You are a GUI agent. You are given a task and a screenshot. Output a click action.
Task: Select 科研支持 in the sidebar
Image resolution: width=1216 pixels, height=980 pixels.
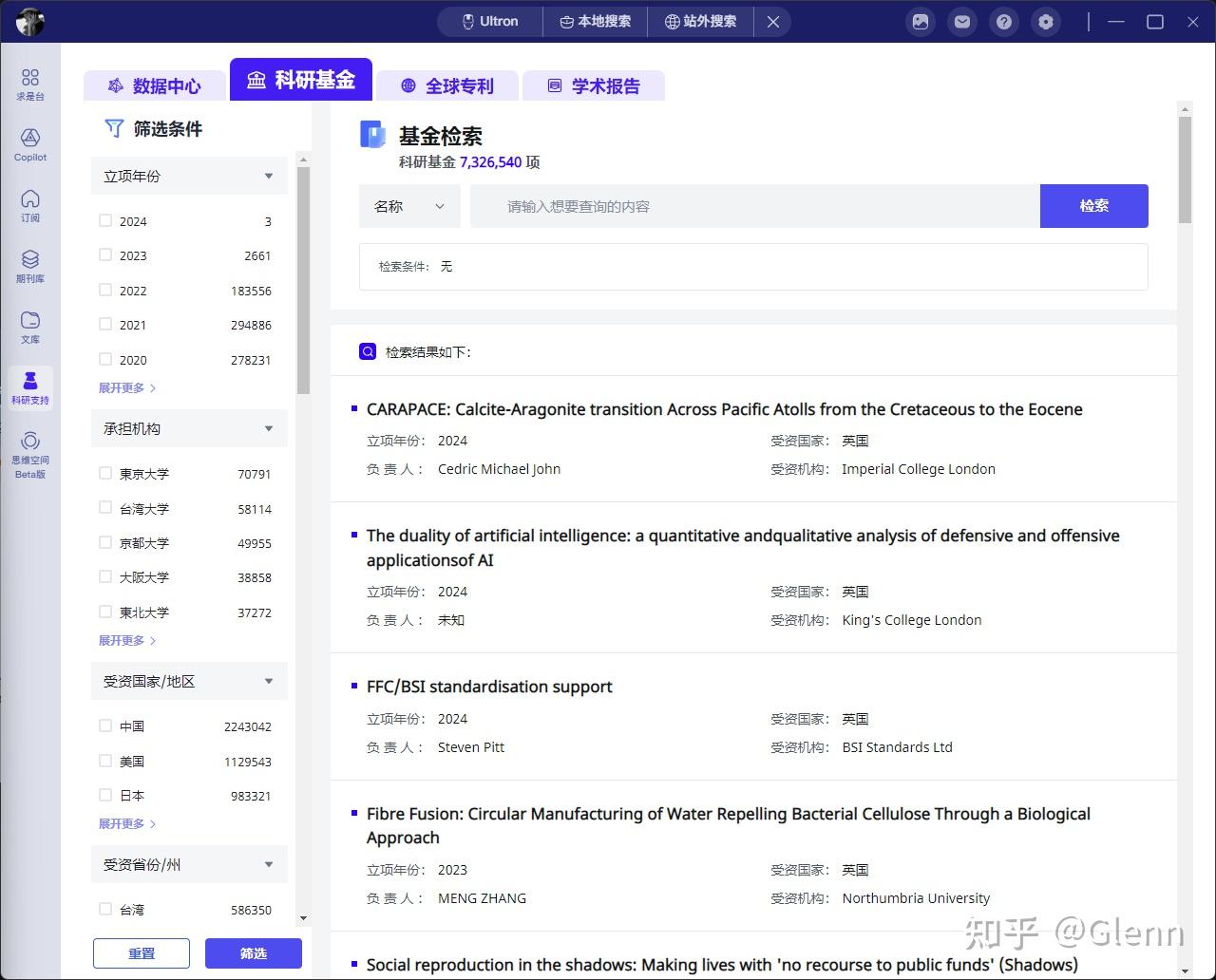(x=29, y=387)
